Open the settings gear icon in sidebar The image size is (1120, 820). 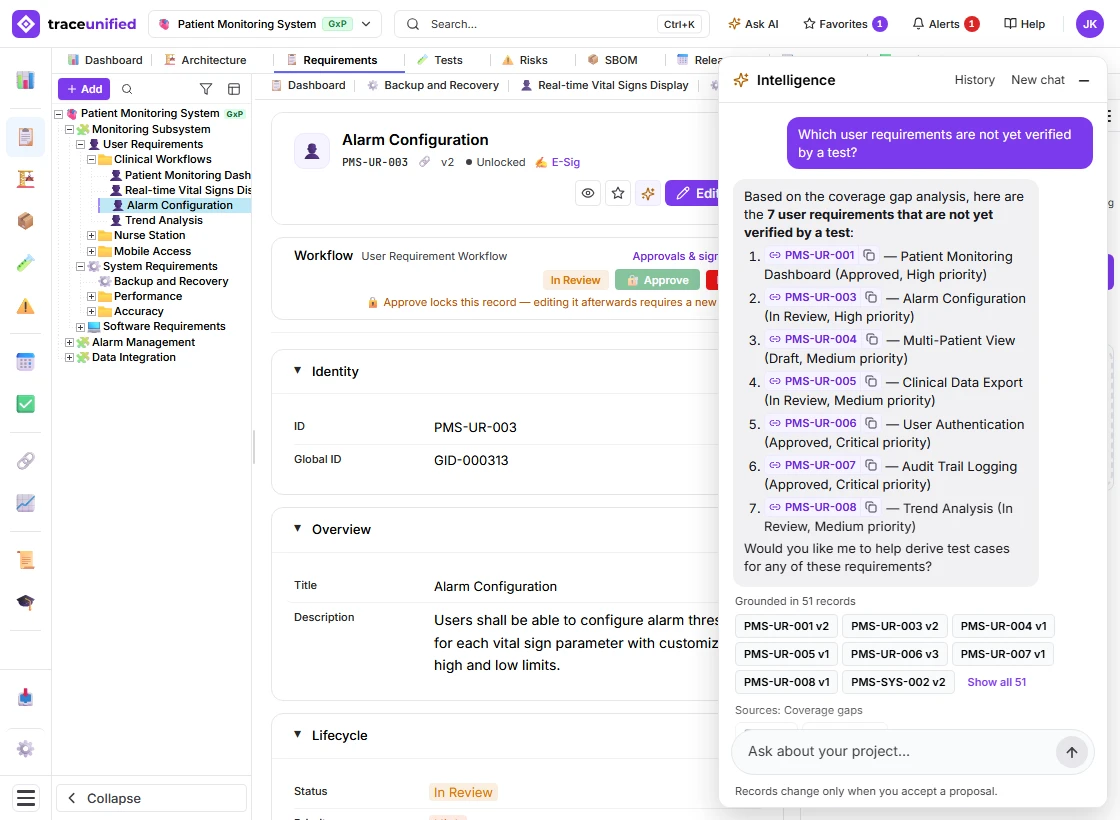click(26, 749)
